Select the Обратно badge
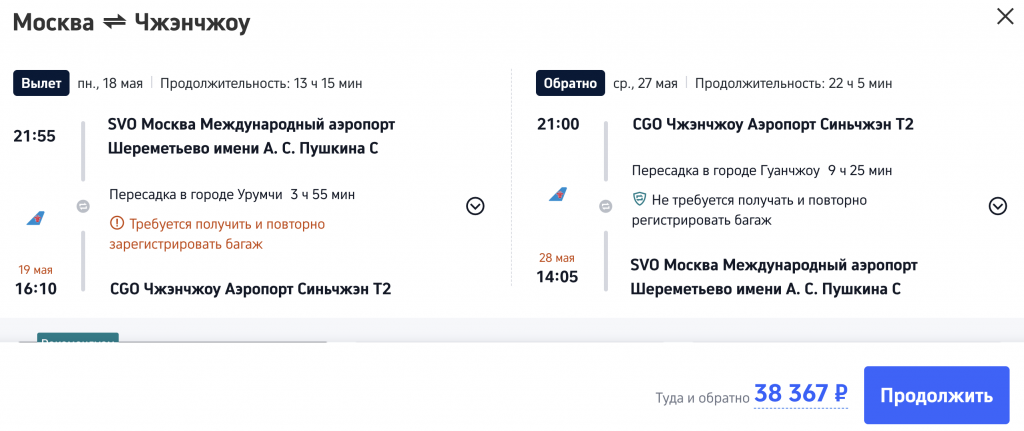This screenshot has width=1024, height=431. tap(570, 83)
